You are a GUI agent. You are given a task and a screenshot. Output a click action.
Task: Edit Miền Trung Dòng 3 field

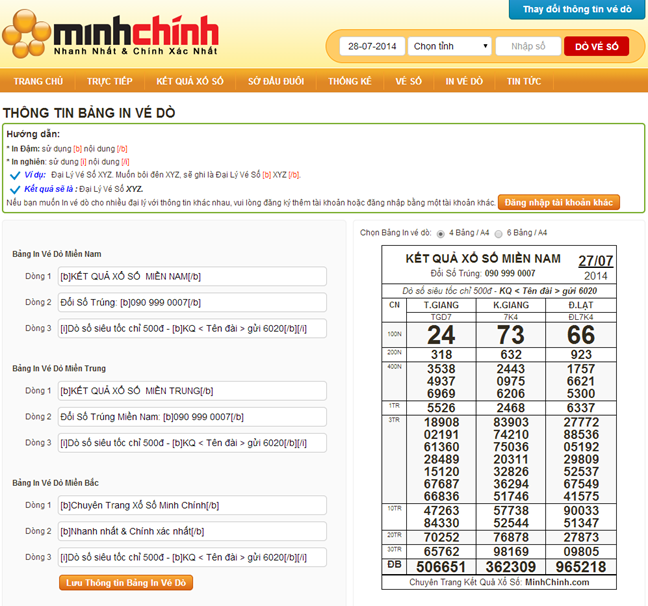coord(192,443)
